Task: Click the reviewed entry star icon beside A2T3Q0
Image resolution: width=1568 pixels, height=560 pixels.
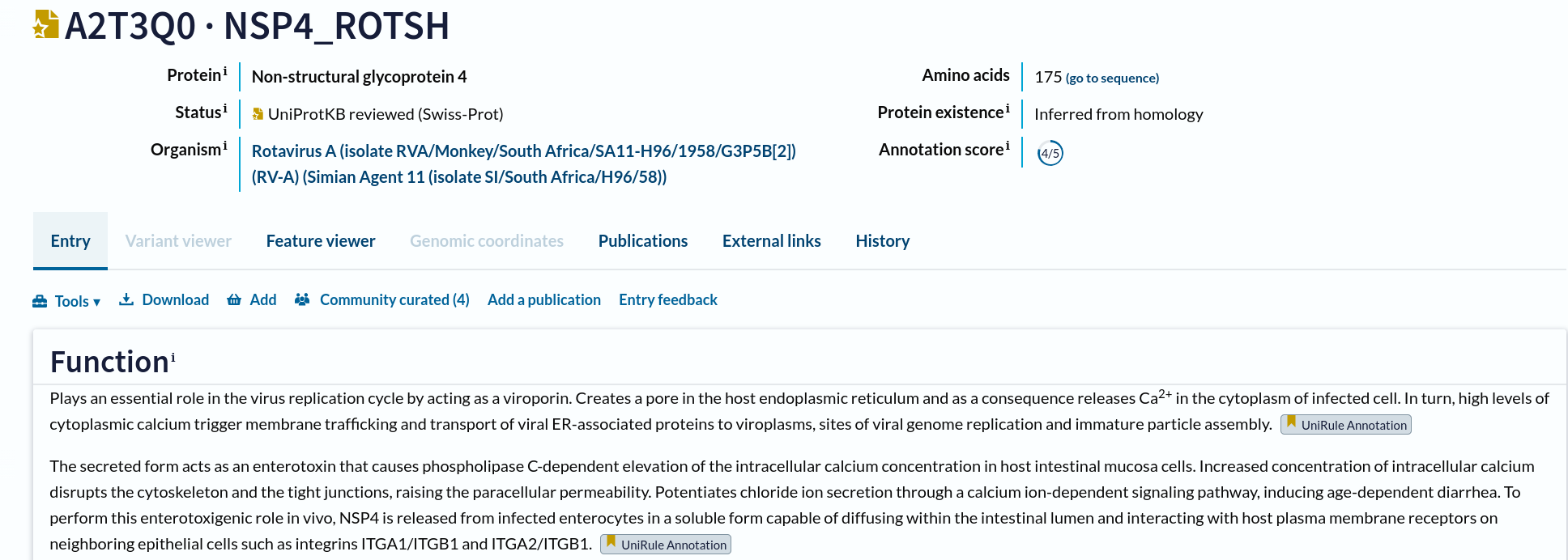Action: tap(45, 24)
